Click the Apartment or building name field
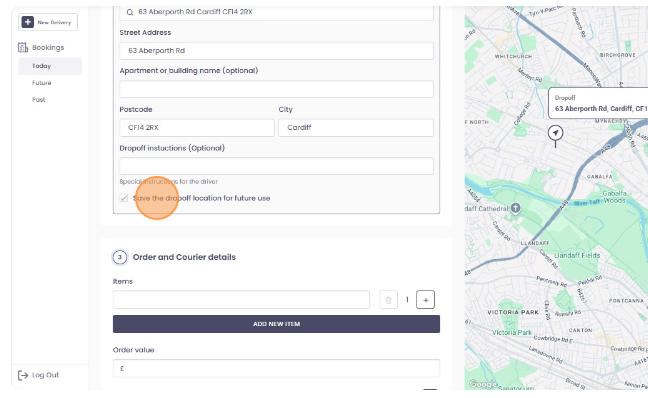The height and width of the screenshot is (398, 648). (x=276, y=89)
